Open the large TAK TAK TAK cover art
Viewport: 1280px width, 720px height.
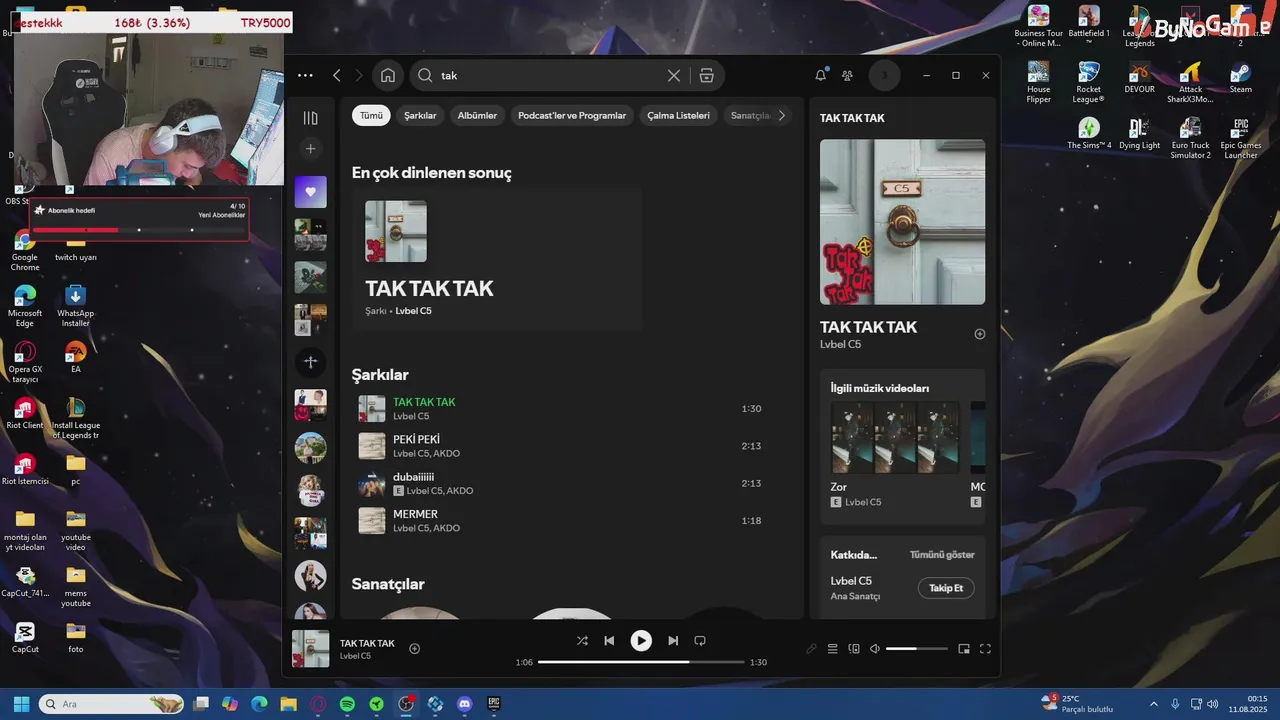pos(902,222)
